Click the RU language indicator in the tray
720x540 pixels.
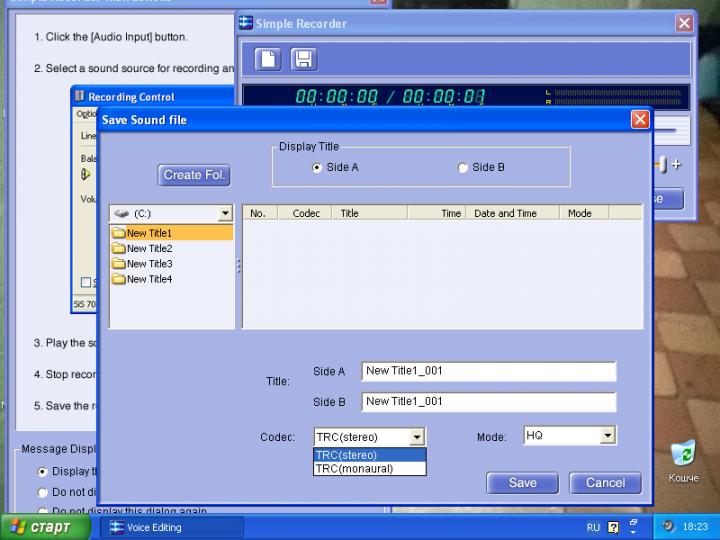point(593,527)
